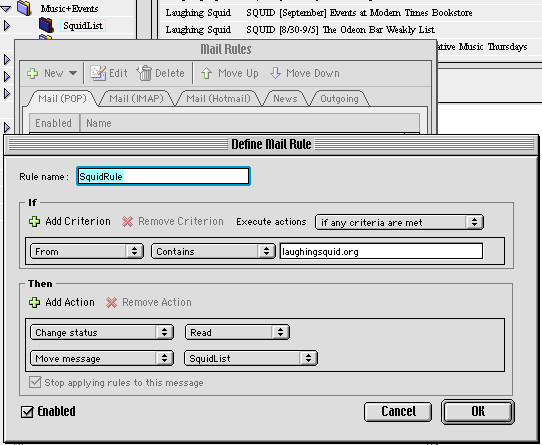Click the New rule plus icon

coord(33,73)
